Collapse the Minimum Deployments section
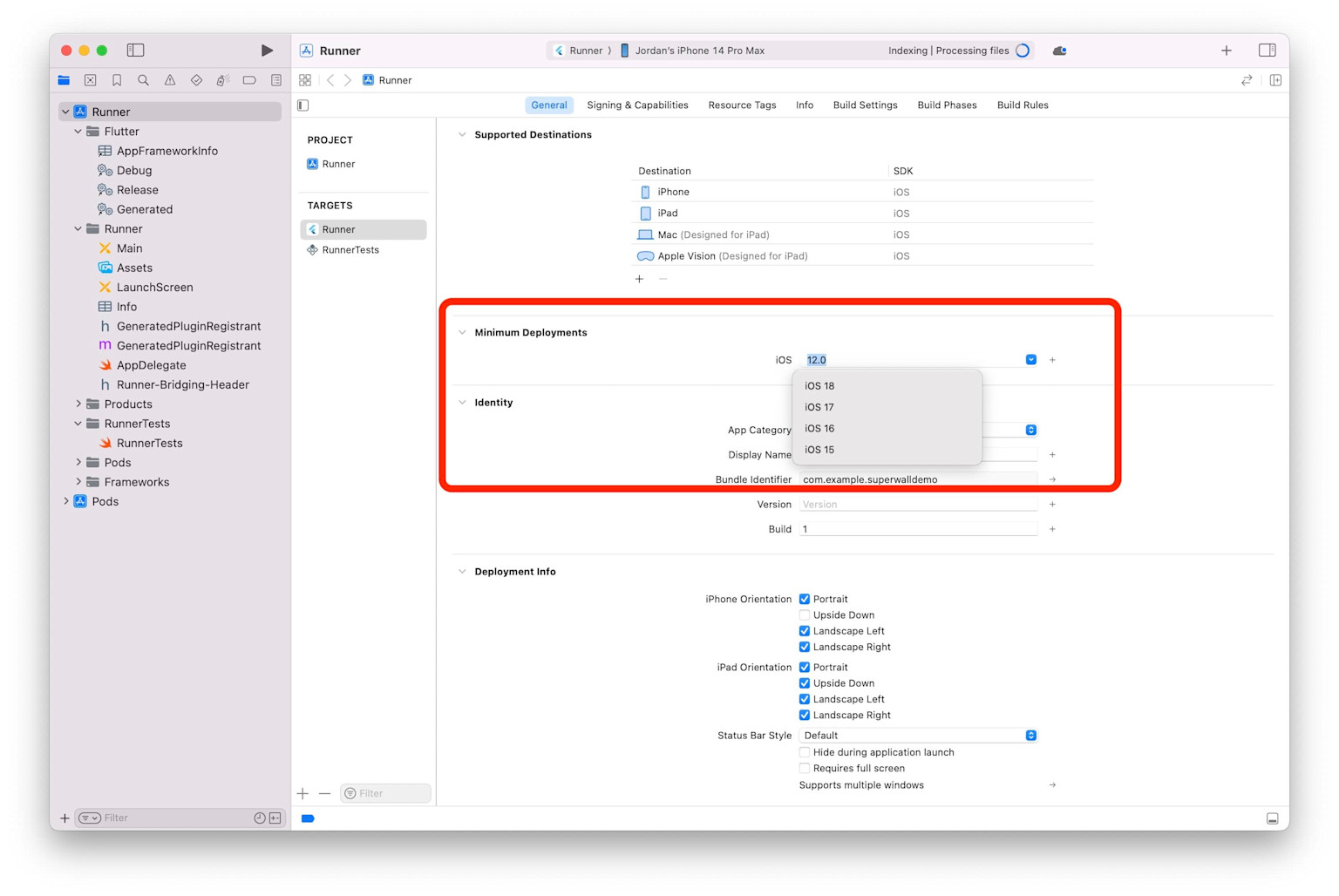The width and height of the screenshot is (1339, 896). [462, 332]
